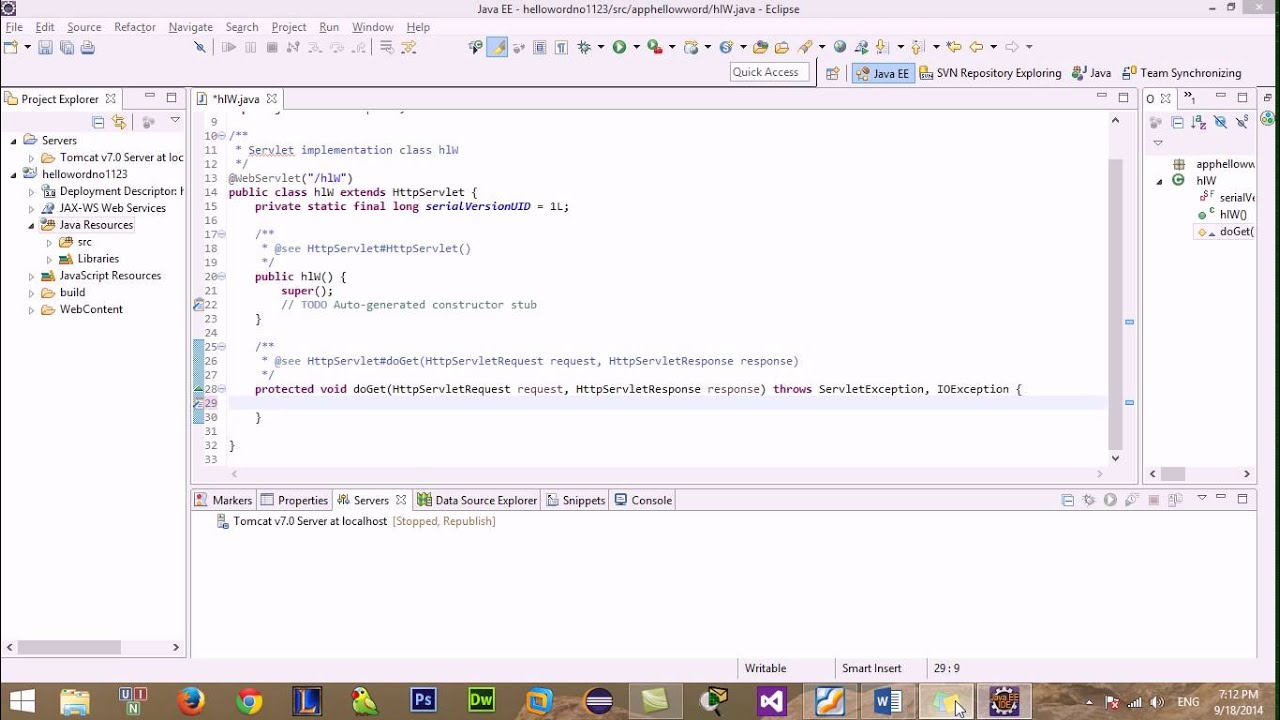Open the Source menu
This screenshot has width=1280, height=720.
84,27
